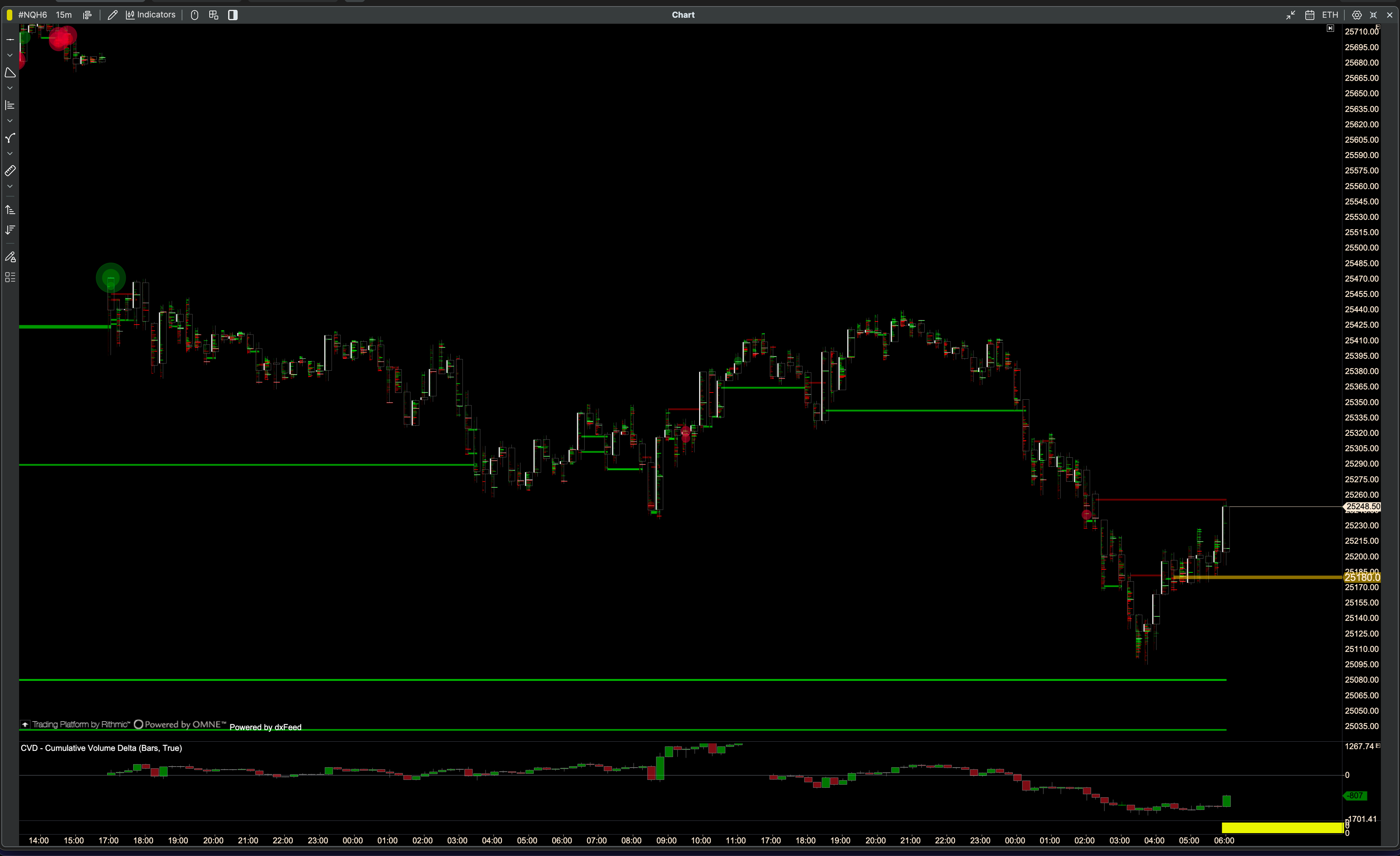The height and width of the screenshot is (856, 1400).
Task: Open the calendar date range icon
Action: click(x=1309, y=15)
